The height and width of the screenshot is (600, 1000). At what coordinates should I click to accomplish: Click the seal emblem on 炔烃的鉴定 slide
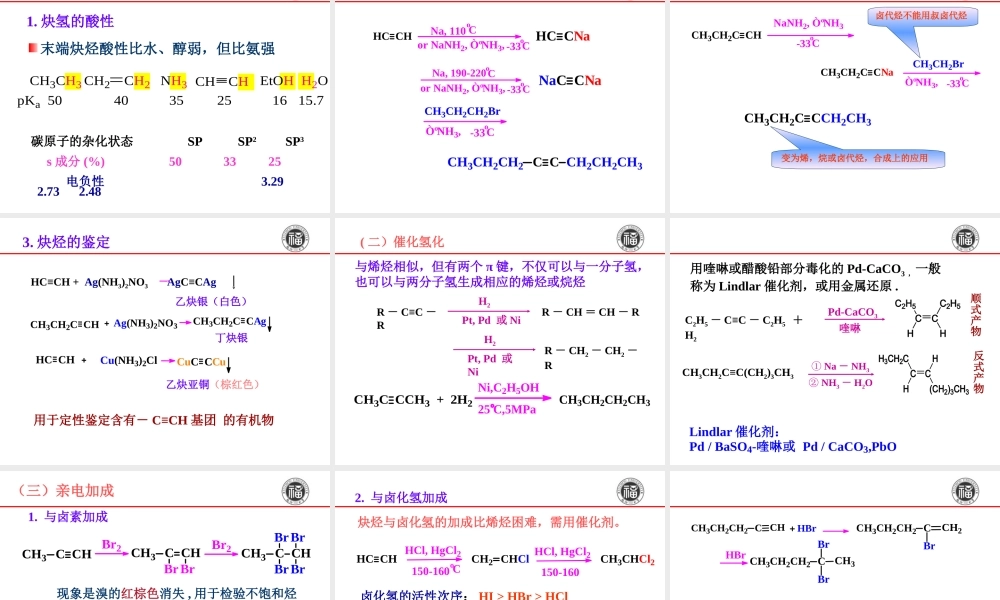[293, 239]
